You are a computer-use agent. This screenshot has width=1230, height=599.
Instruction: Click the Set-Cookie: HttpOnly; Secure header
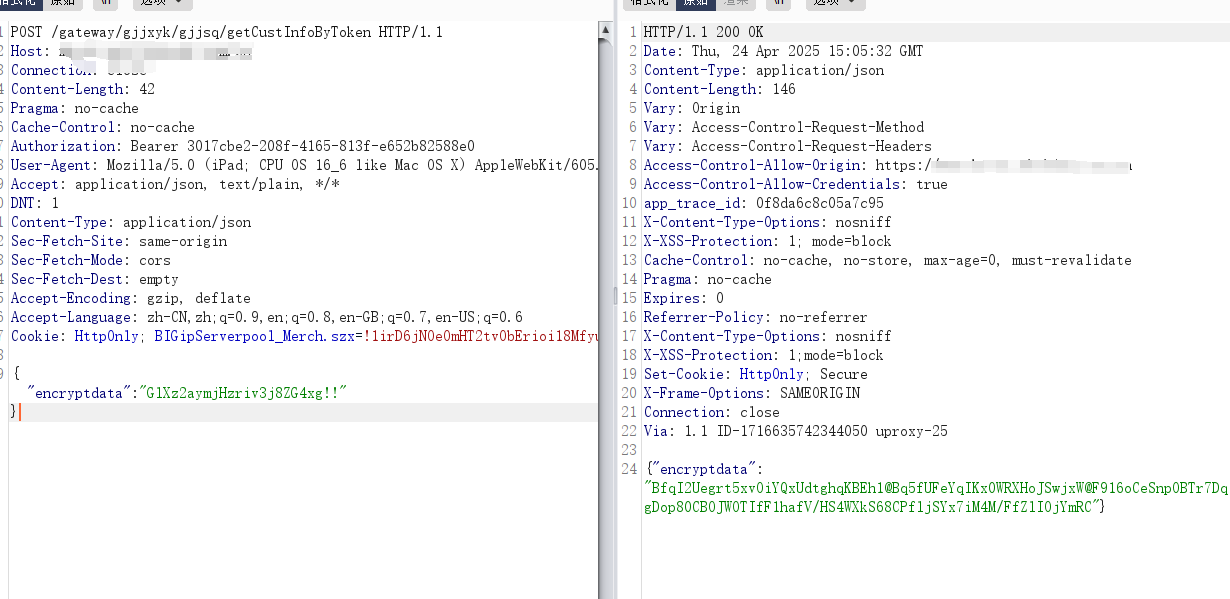756,374
